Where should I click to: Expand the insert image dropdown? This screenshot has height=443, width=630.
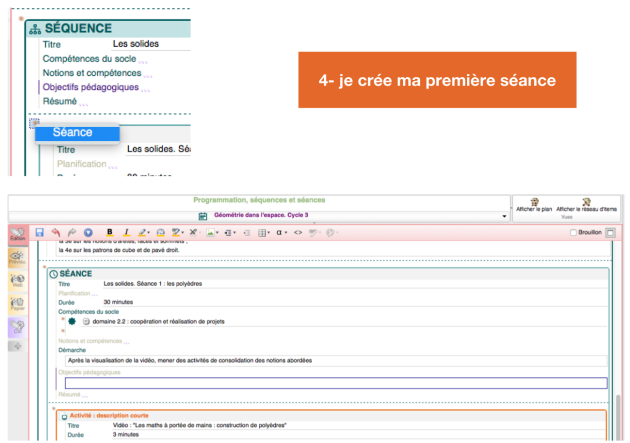pyautogui.click(x=219, y=232)
